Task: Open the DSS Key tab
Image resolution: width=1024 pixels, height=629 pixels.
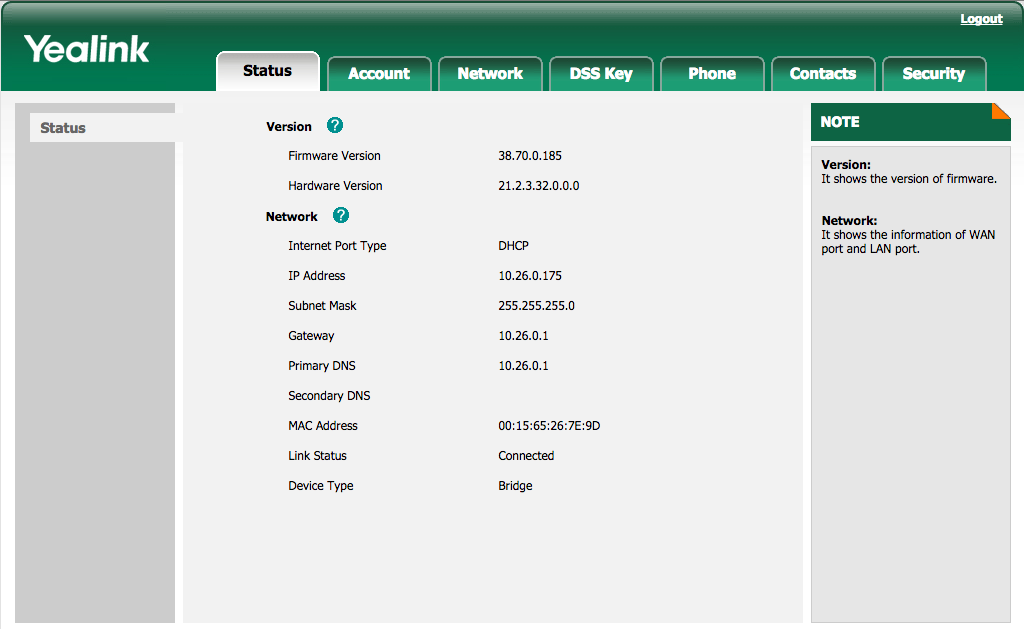Action: tap(601, 74)
